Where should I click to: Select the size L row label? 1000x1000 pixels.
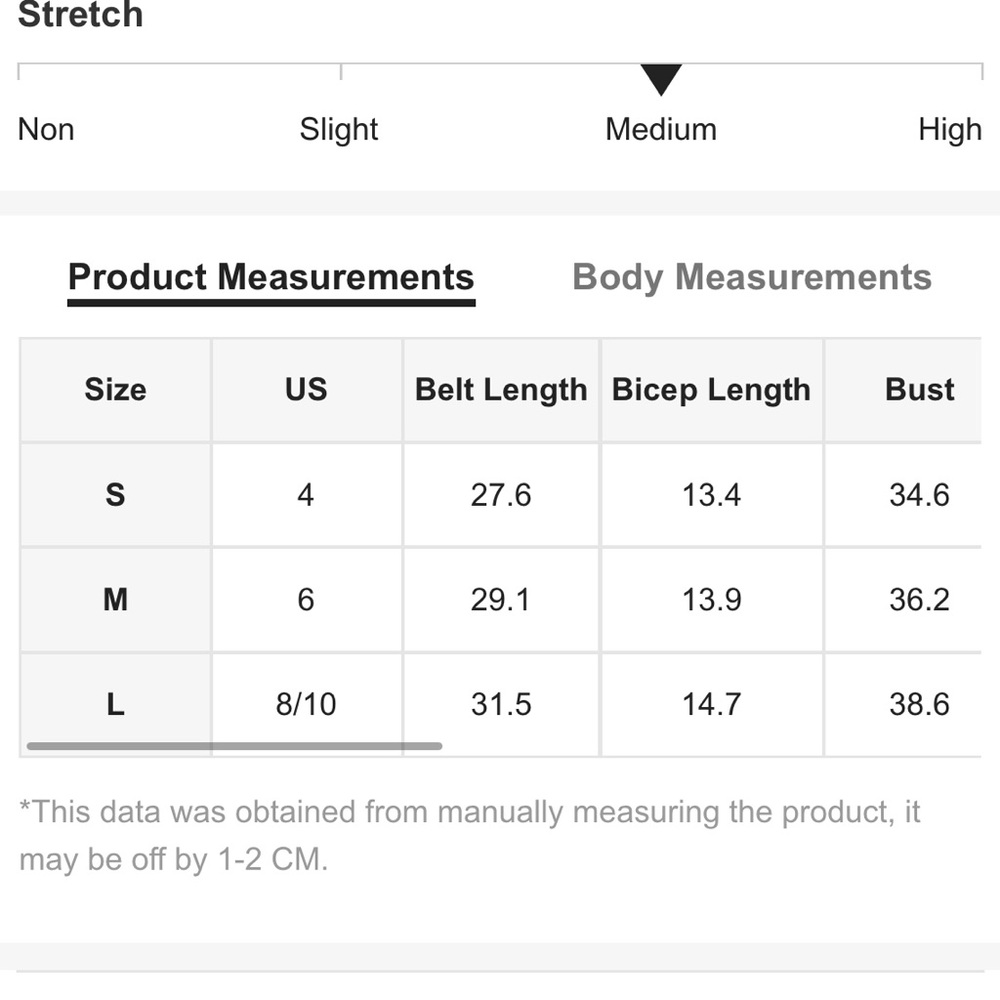115,704
